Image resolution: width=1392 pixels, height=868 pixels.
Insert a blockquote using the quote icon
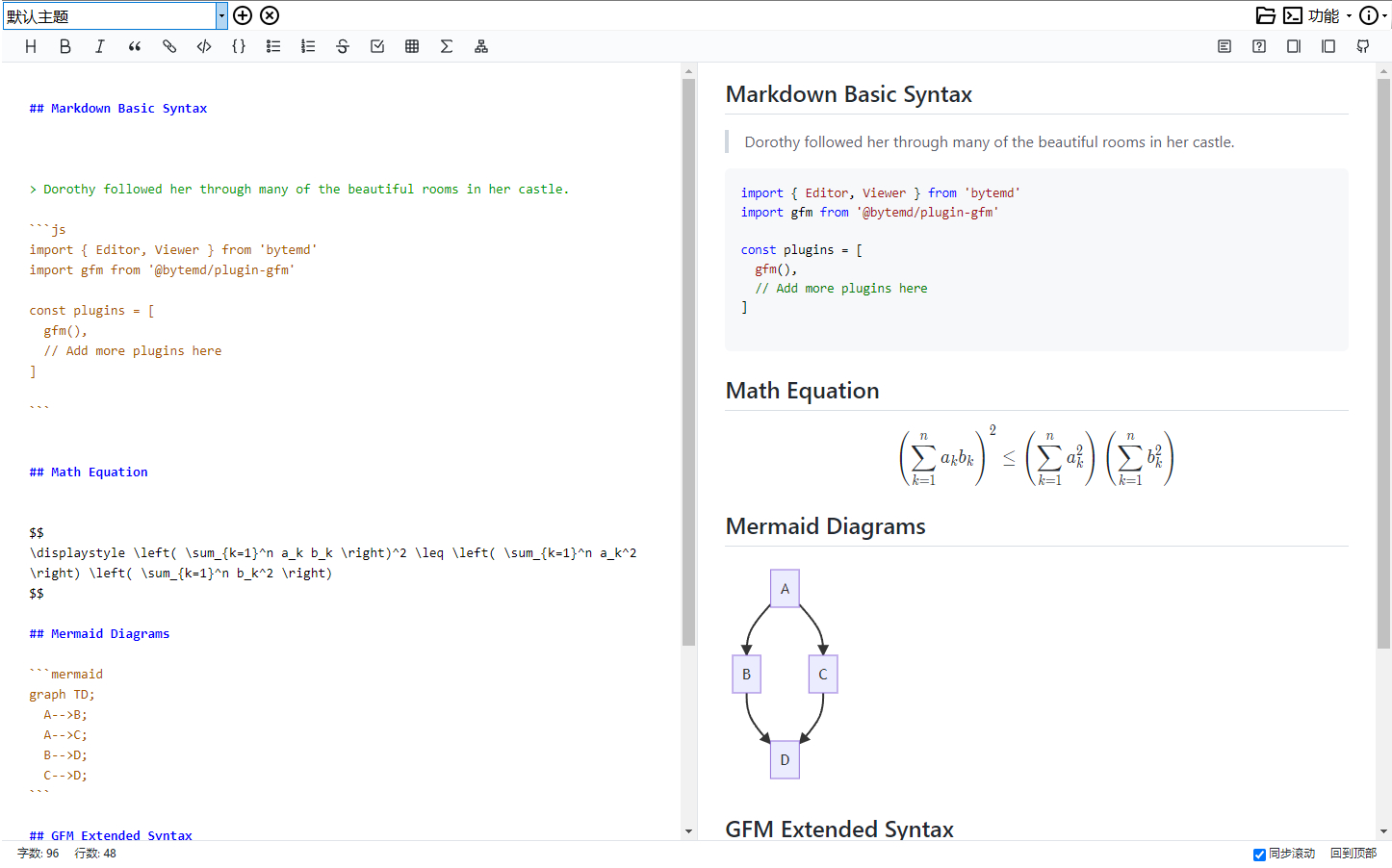pyautogui.click(x=135, y=46)
